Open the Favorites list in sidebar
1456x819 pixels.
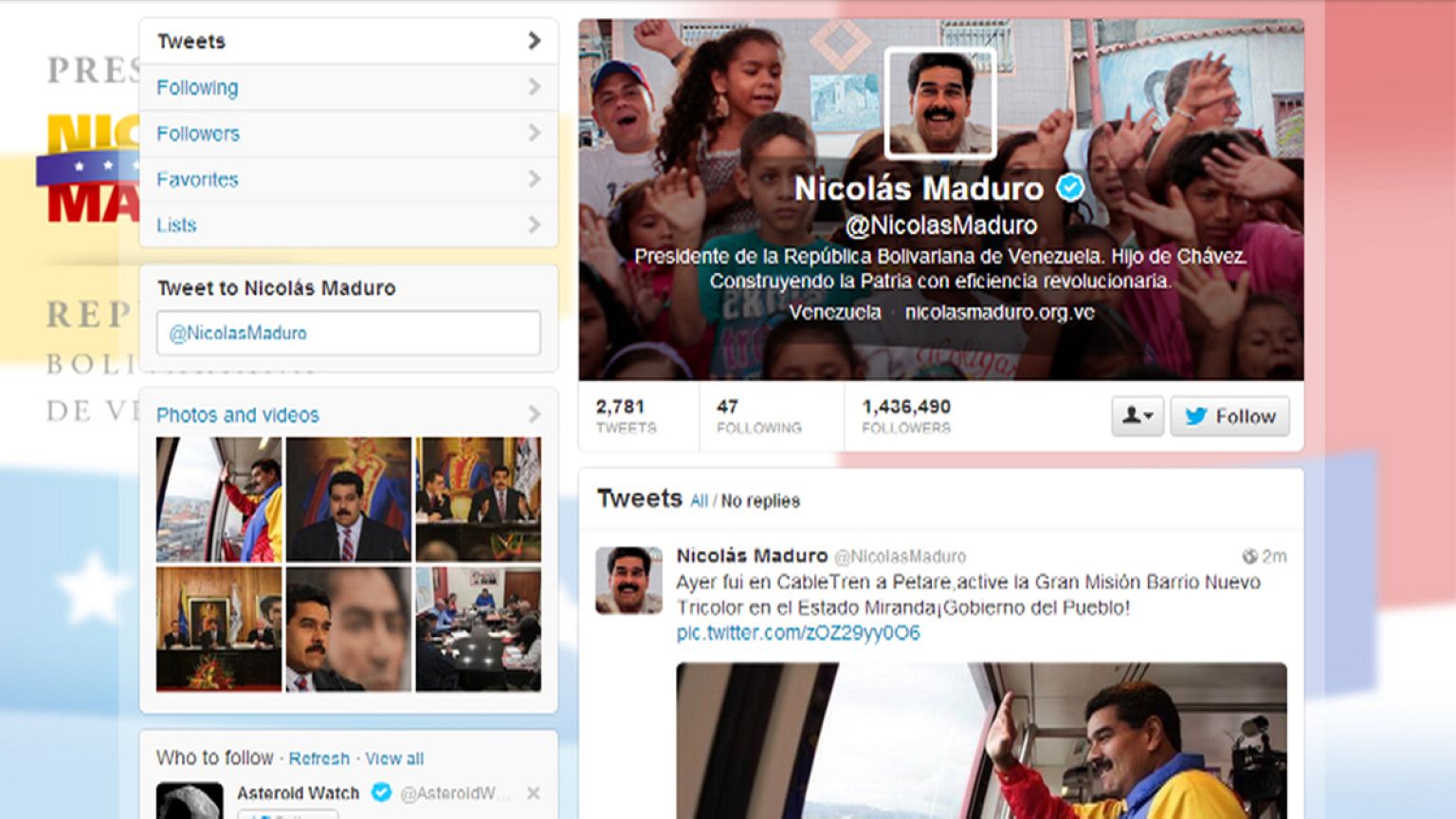point(349,179)
